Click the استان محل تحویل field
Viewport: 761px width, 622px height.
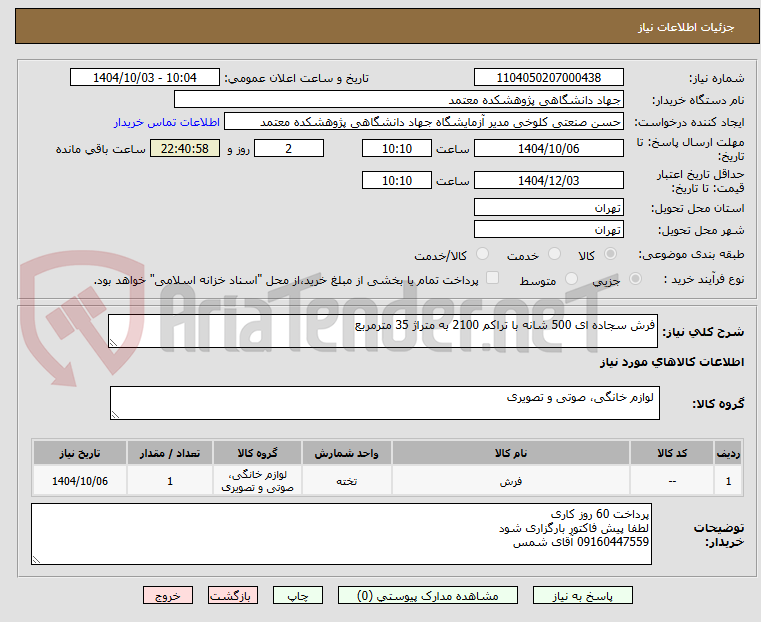(x=548, y=208)
